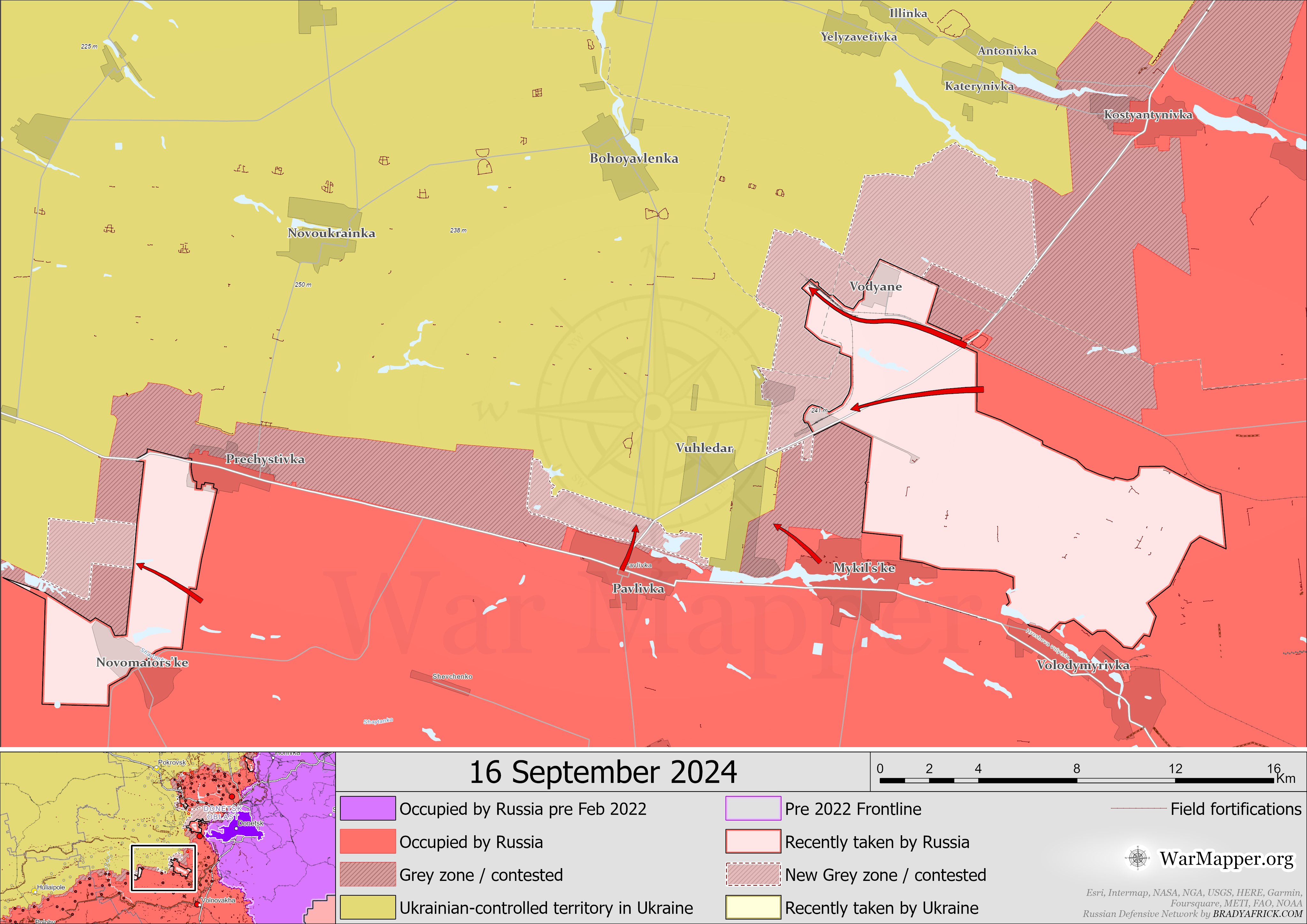
Task: Click the Grey zone / contested hatched swatch
Action: [368, 875]
